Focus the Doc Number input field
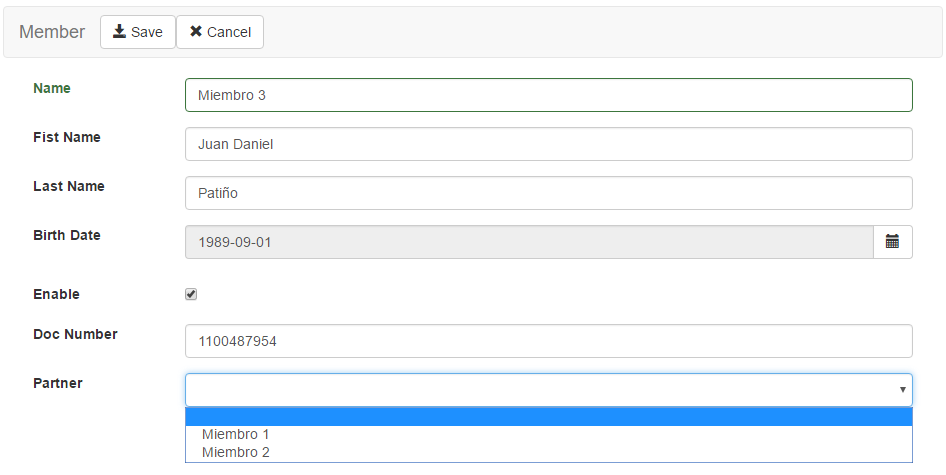 548,341
